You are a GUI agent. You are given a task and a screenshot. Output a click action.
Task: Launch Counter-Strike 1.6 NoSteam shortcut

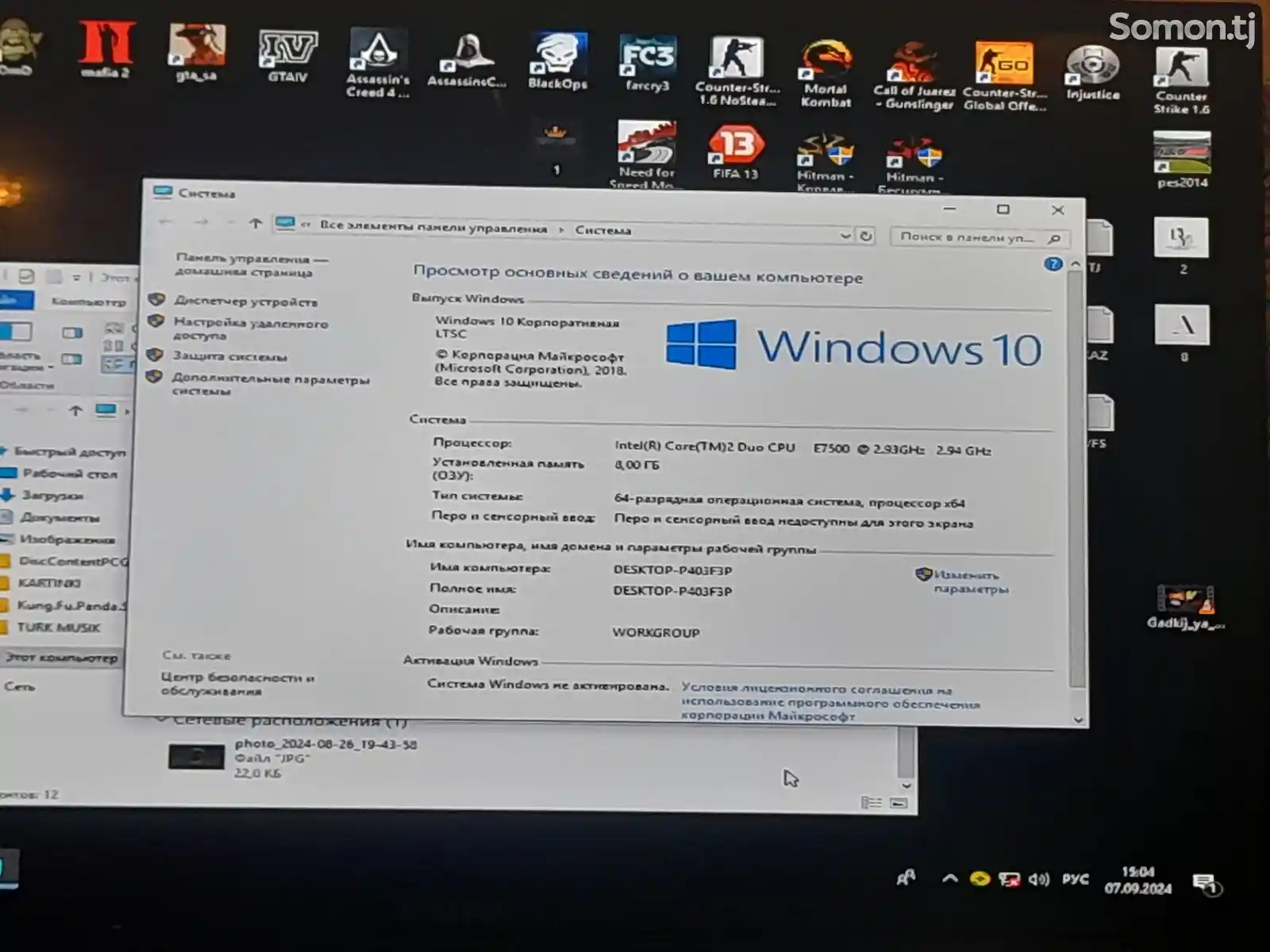pyautogui.click(x=737, y=70)
